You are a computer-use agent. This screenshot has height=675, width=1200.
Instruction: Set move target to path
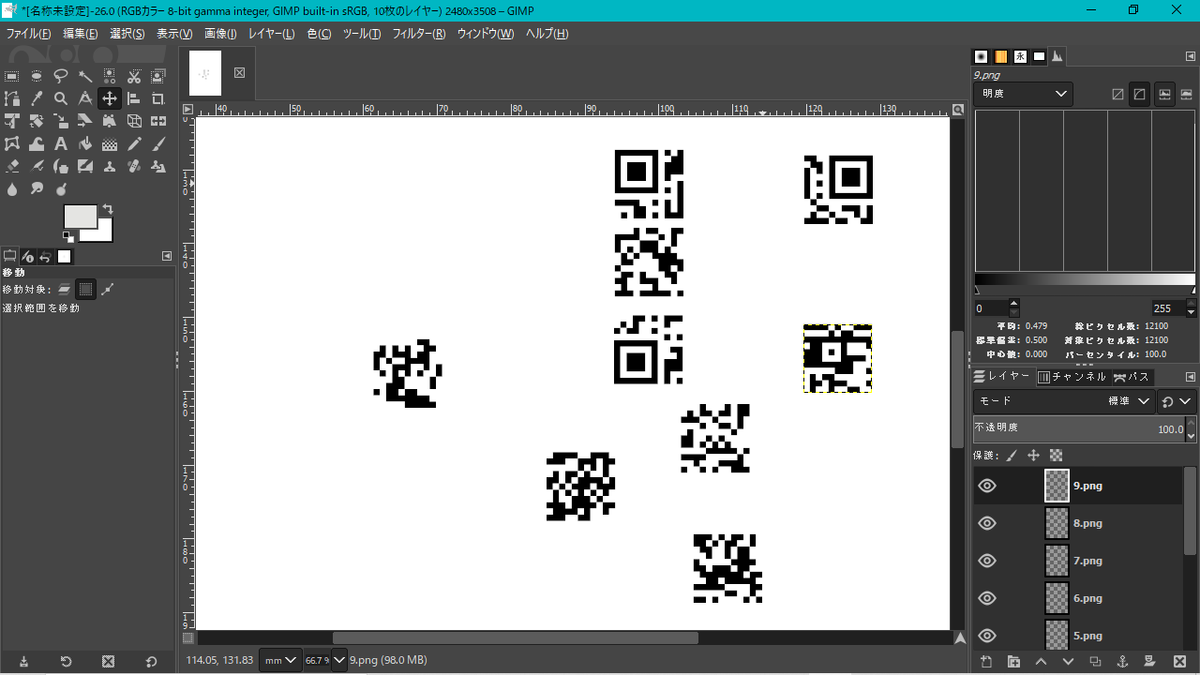click(x=108, y=289)
